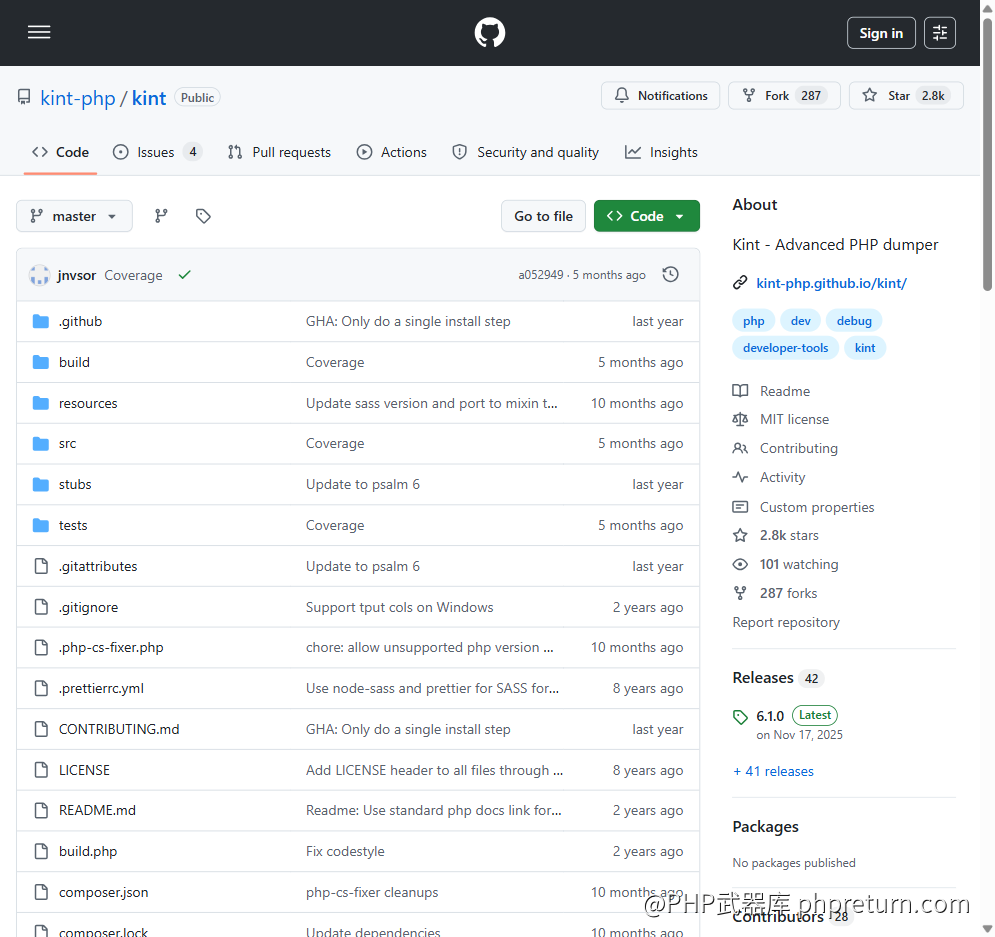Screen dimensions: 995x937
Task: Switch to the Issues tab
Action: click(157, 152)
